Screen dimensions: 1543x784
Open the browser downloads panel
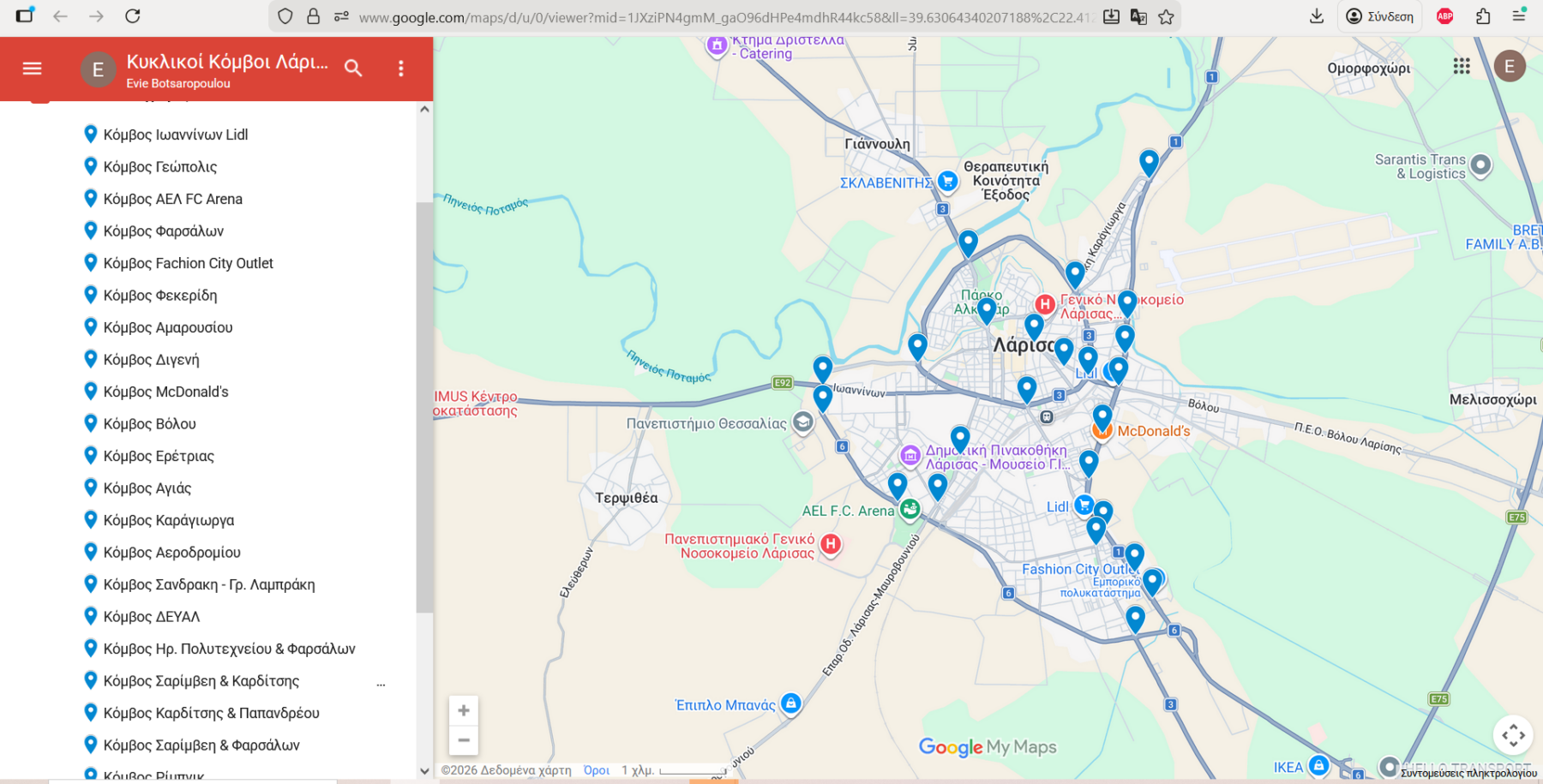point(1317,16)
